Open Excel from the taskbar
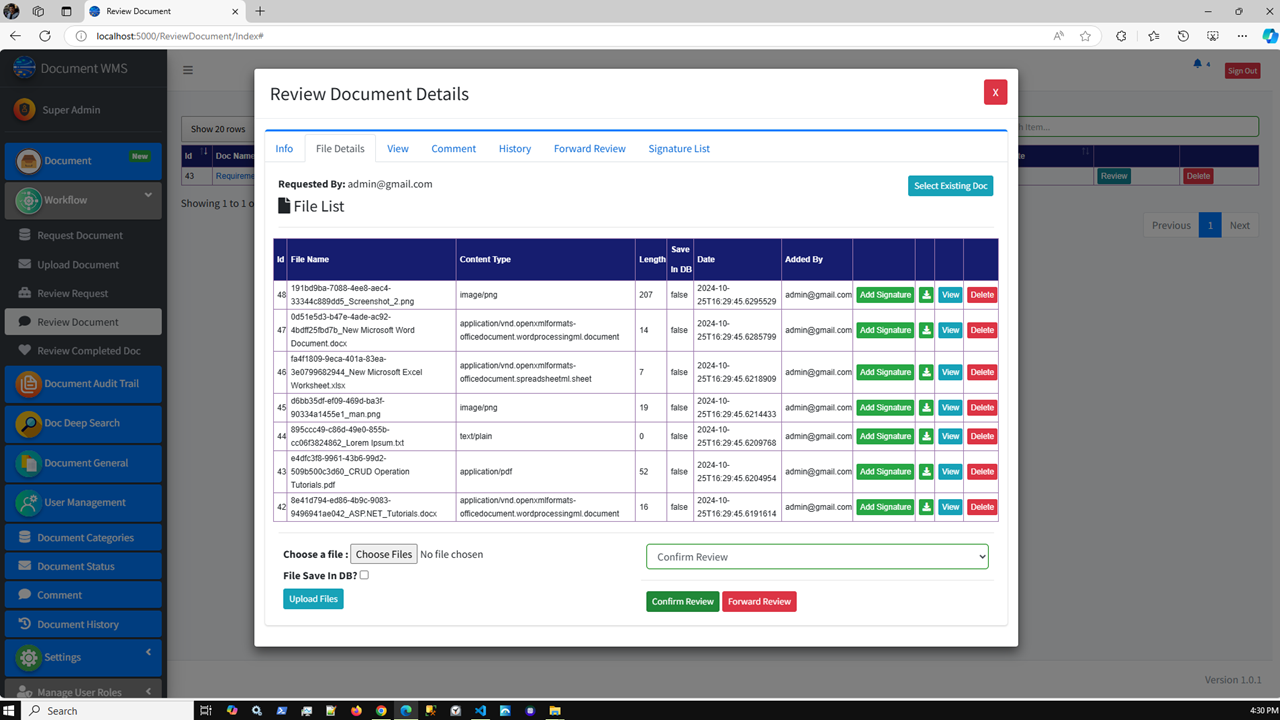The image size is (1280, 720). tap(330, 711)
